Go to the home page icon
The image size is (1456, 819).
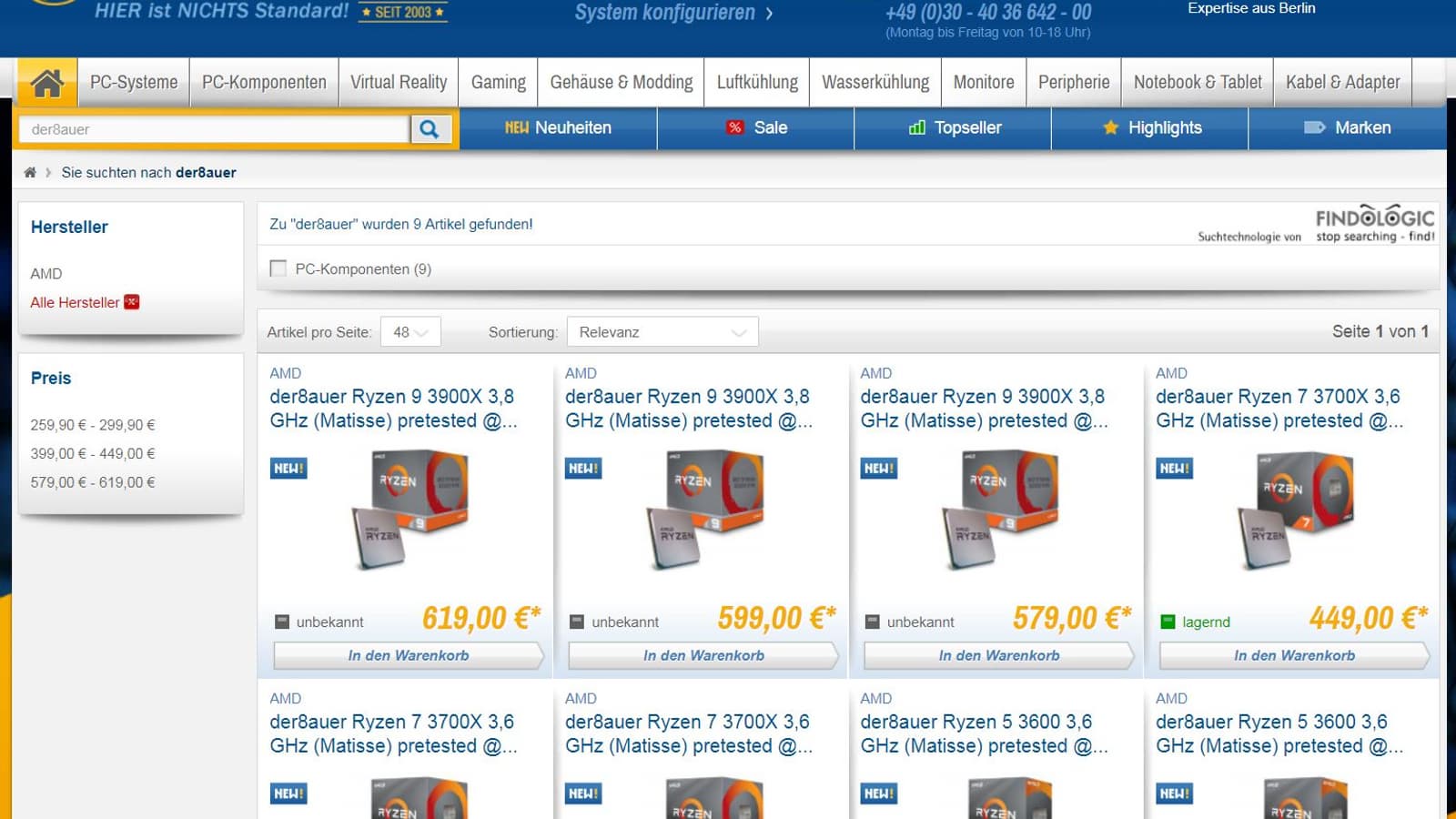[47, 83]
